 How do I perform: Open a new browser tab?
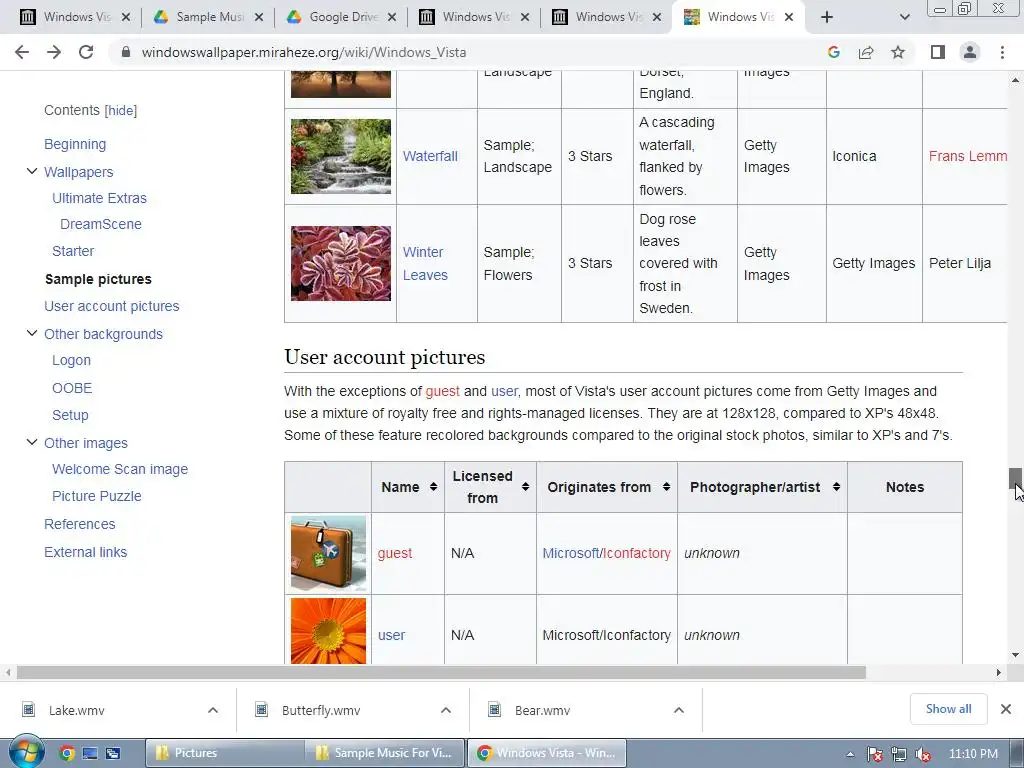[x=827, y=17]
